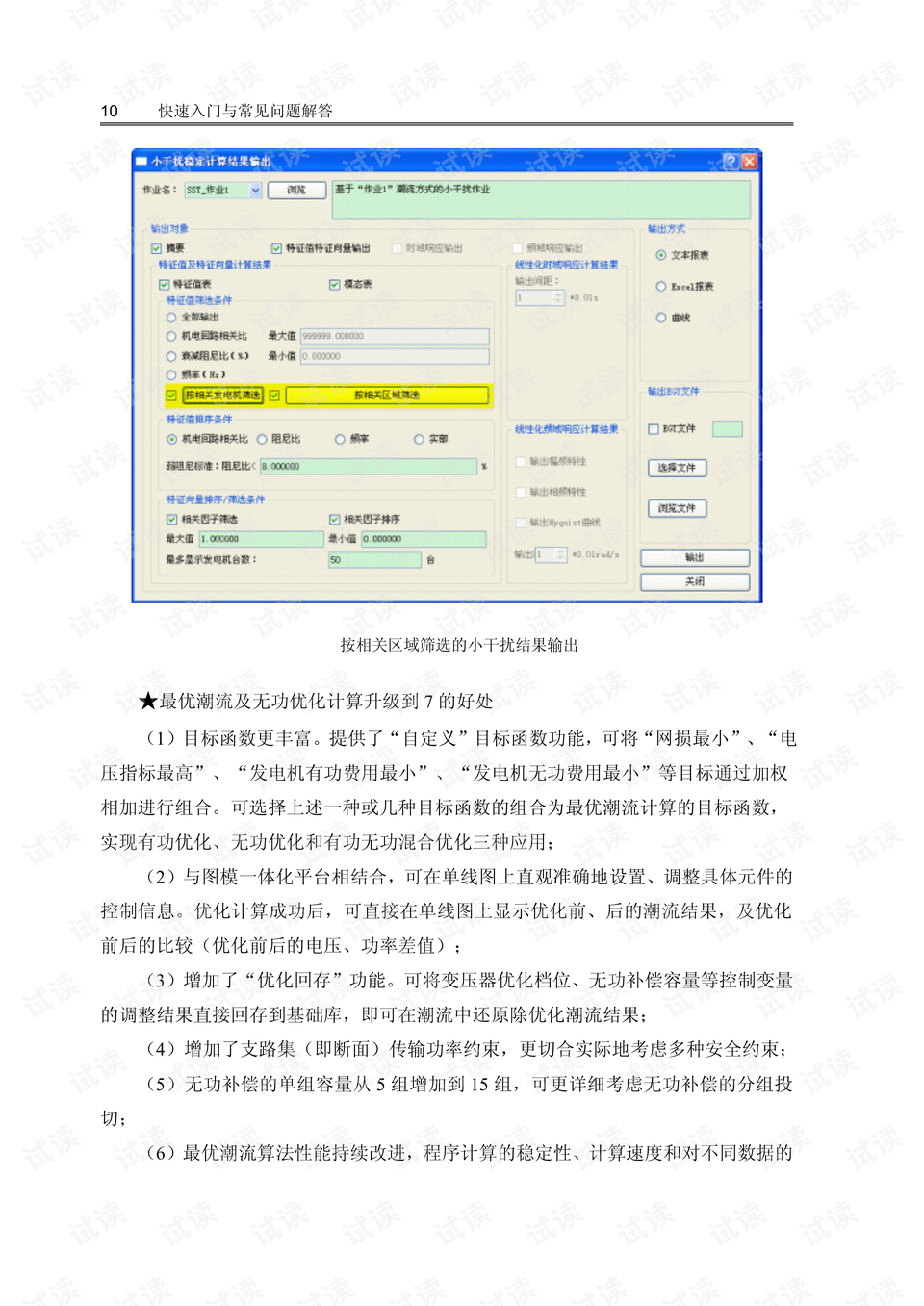Click the 浏览 button next to 作业名
Image resolution: width=924 pixels, height=1306 pixels.
click(x=295, y=191)
